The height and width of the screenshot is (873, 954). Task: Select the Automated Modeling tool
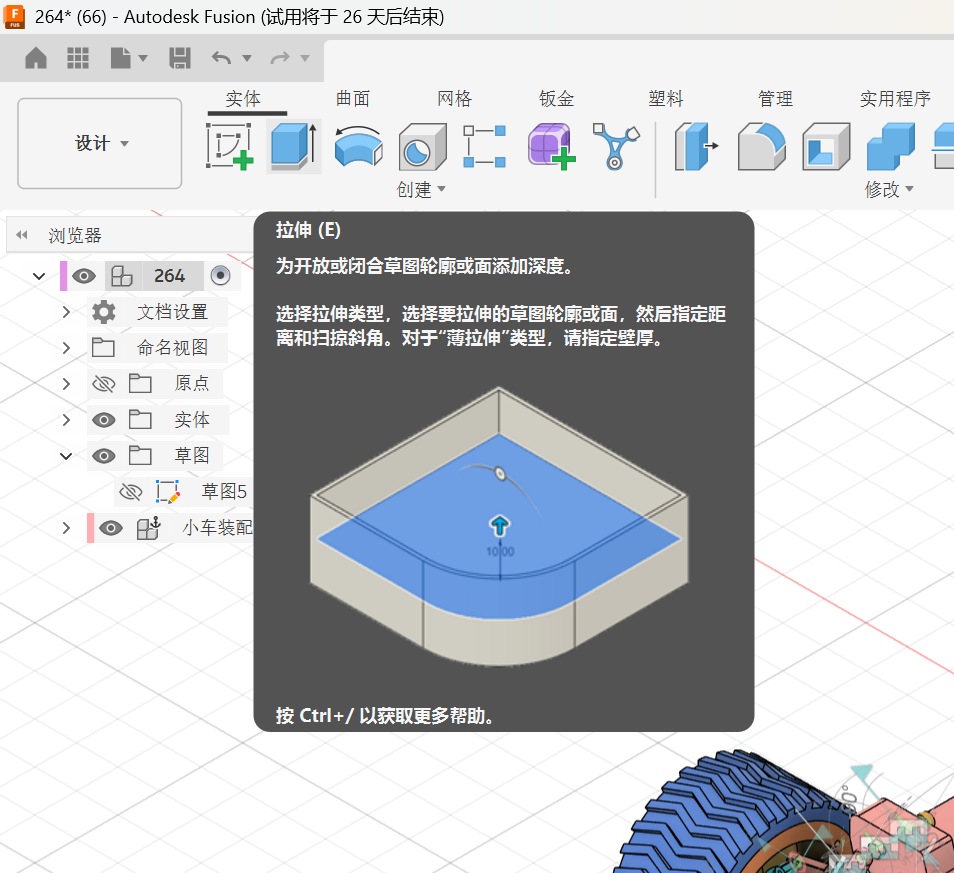click(616, 147)
